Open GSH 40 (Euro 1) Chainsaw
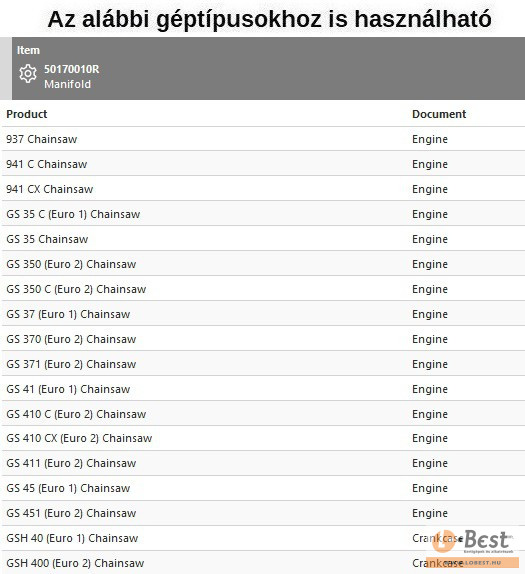 (x=72, y=538)
